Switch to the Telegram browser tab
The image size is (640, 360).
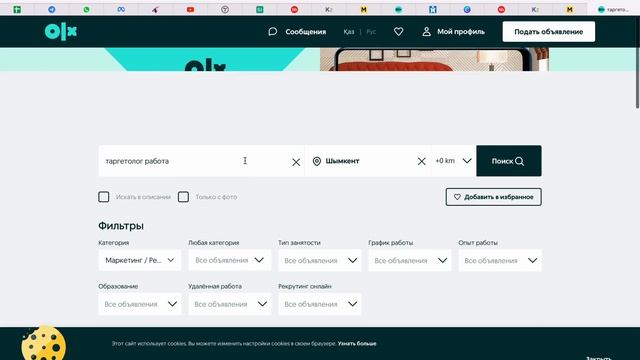tap(52, 9)
